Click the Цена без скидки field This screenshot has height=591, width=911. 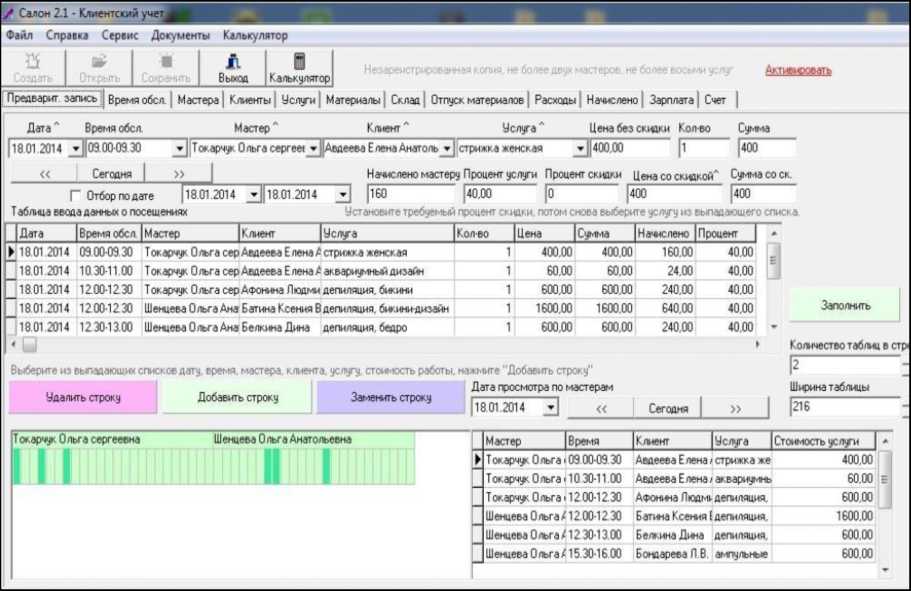point(630,148)
